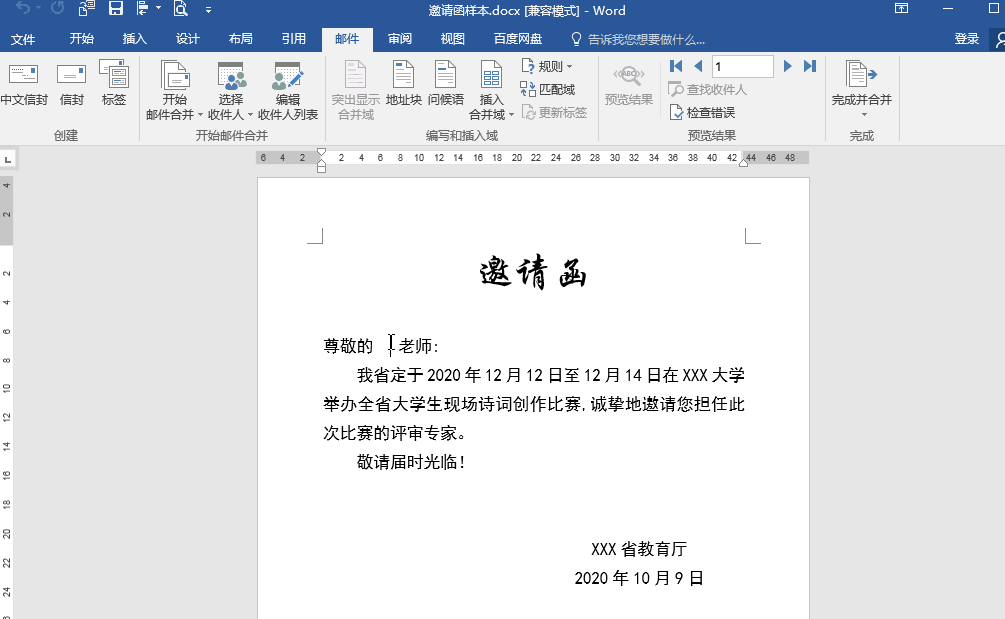This screenshot has height=619, width=1005.
Task: Go to the next record
Action: coord(788,66)
